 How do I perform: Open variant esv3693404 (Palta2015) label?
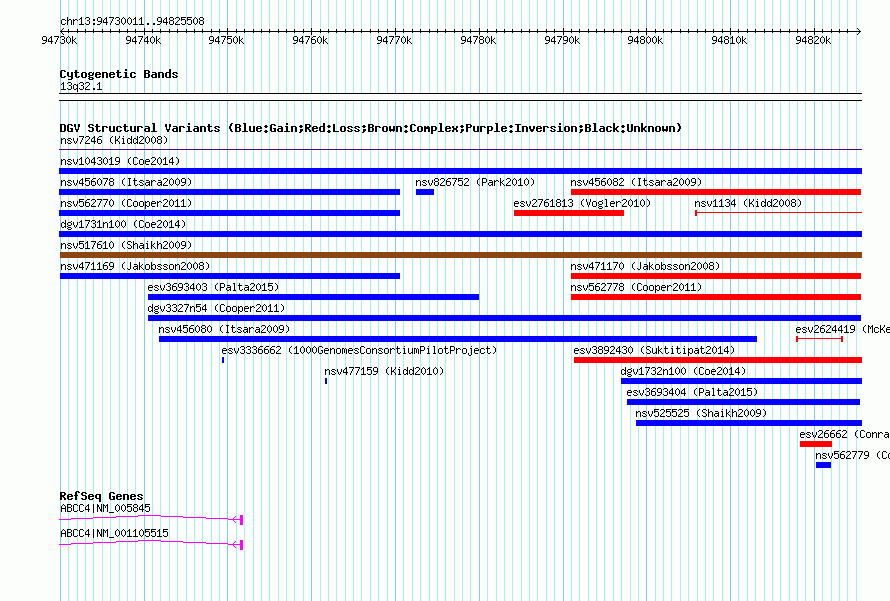(692, 392)
